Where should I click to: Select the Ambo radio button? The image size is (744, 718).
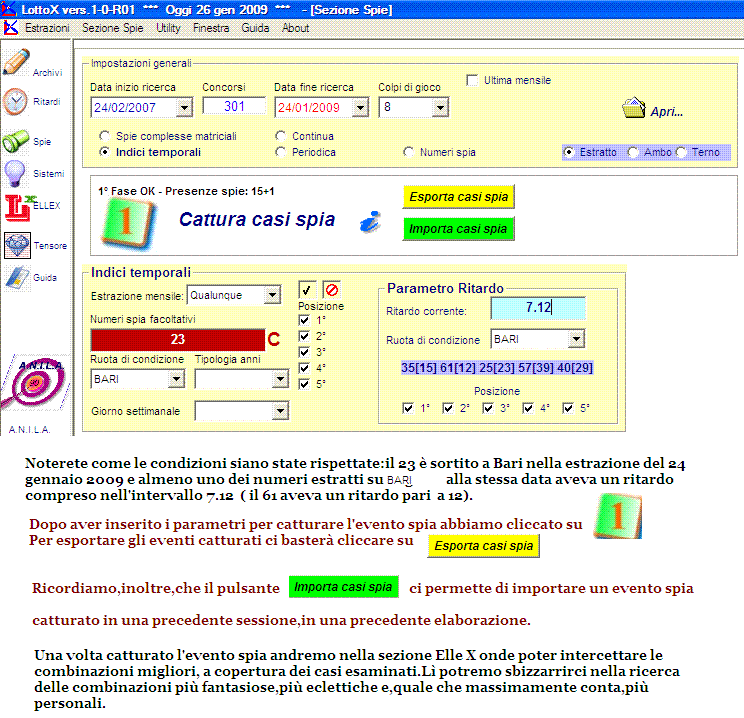pyautogui.click(x=633, y=152)
